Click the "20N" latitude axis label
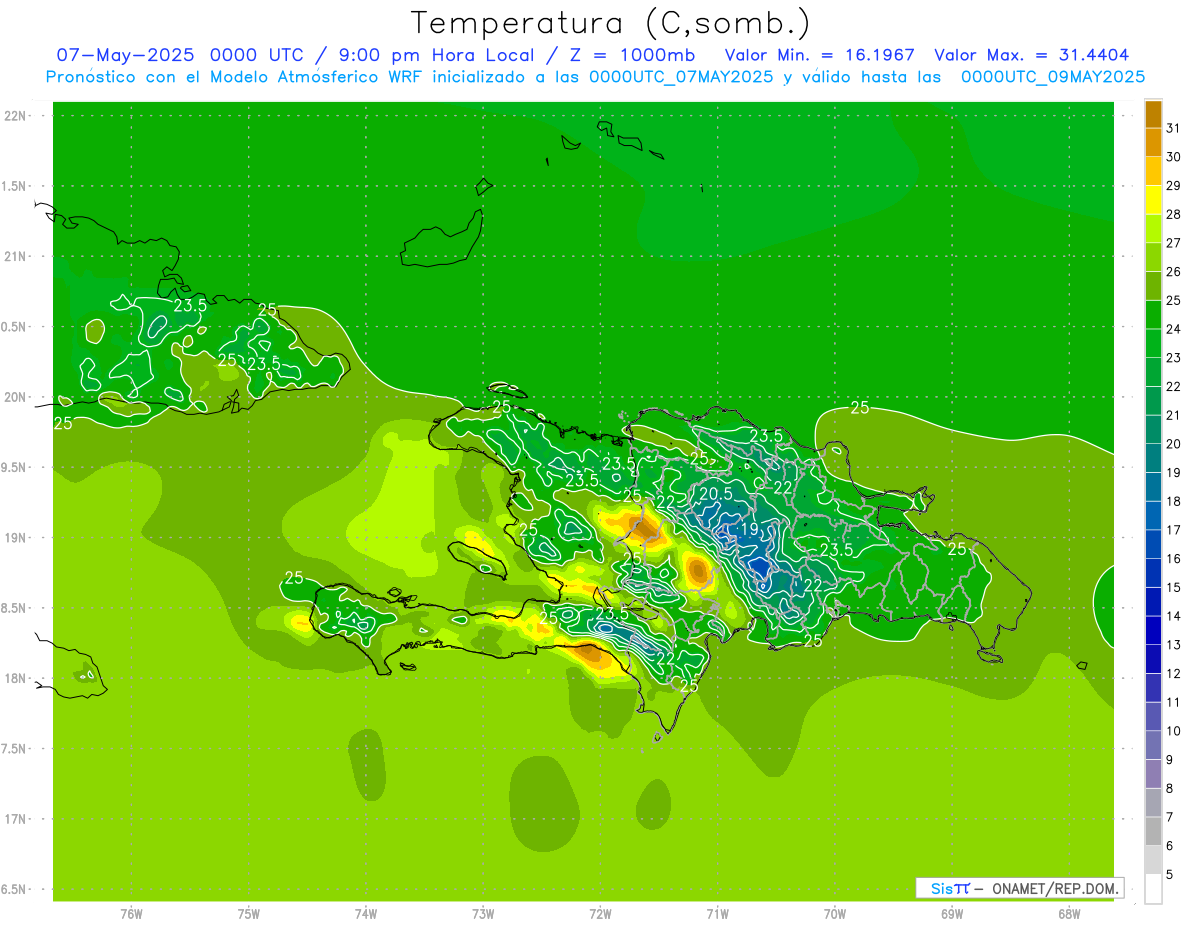The image size is (1200, 927). (x=15, y=397)
